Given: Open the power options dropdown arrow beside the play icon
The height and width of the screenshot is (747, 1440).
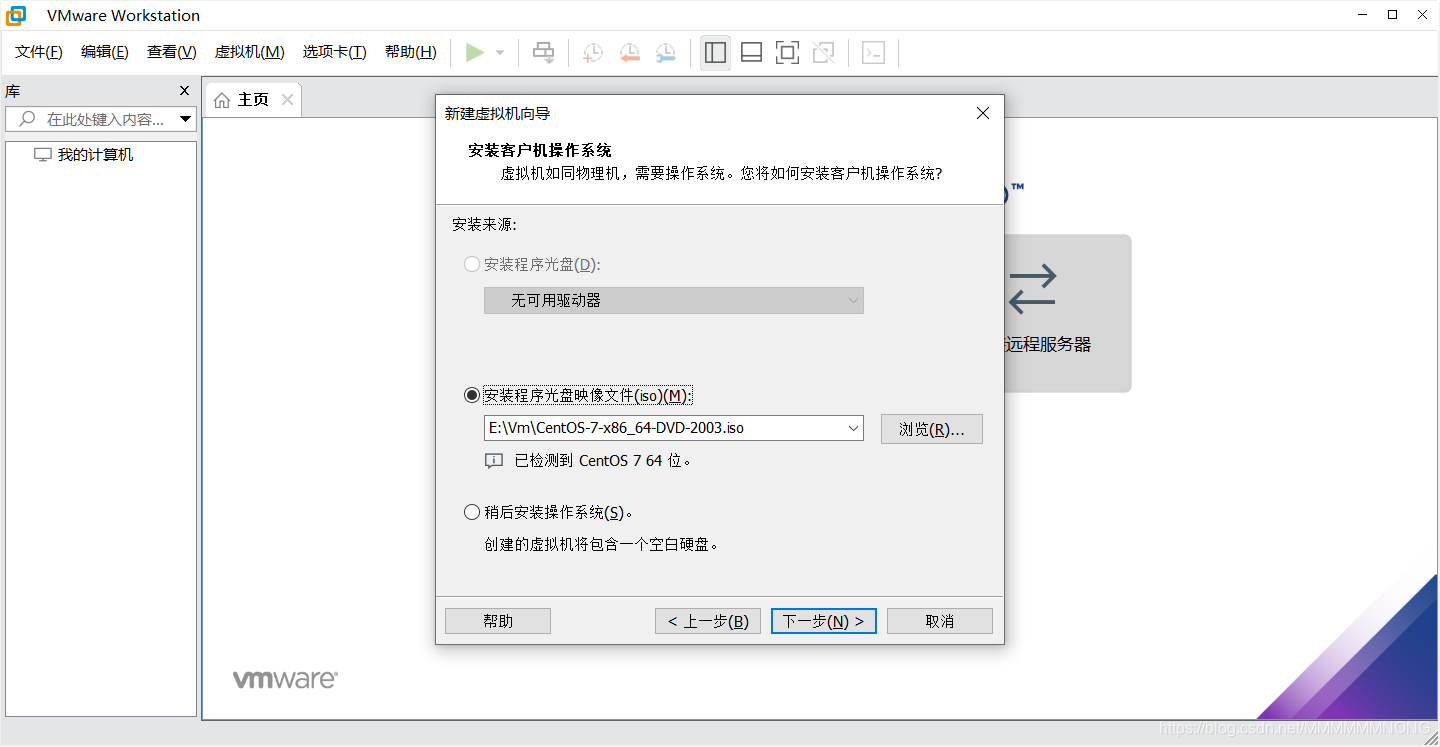Looking at the screenshot, I should tap(500, 53).
